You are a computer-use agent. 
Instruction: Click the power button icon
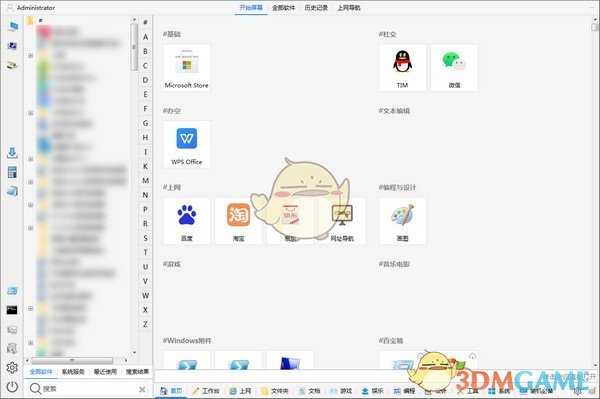12,387
